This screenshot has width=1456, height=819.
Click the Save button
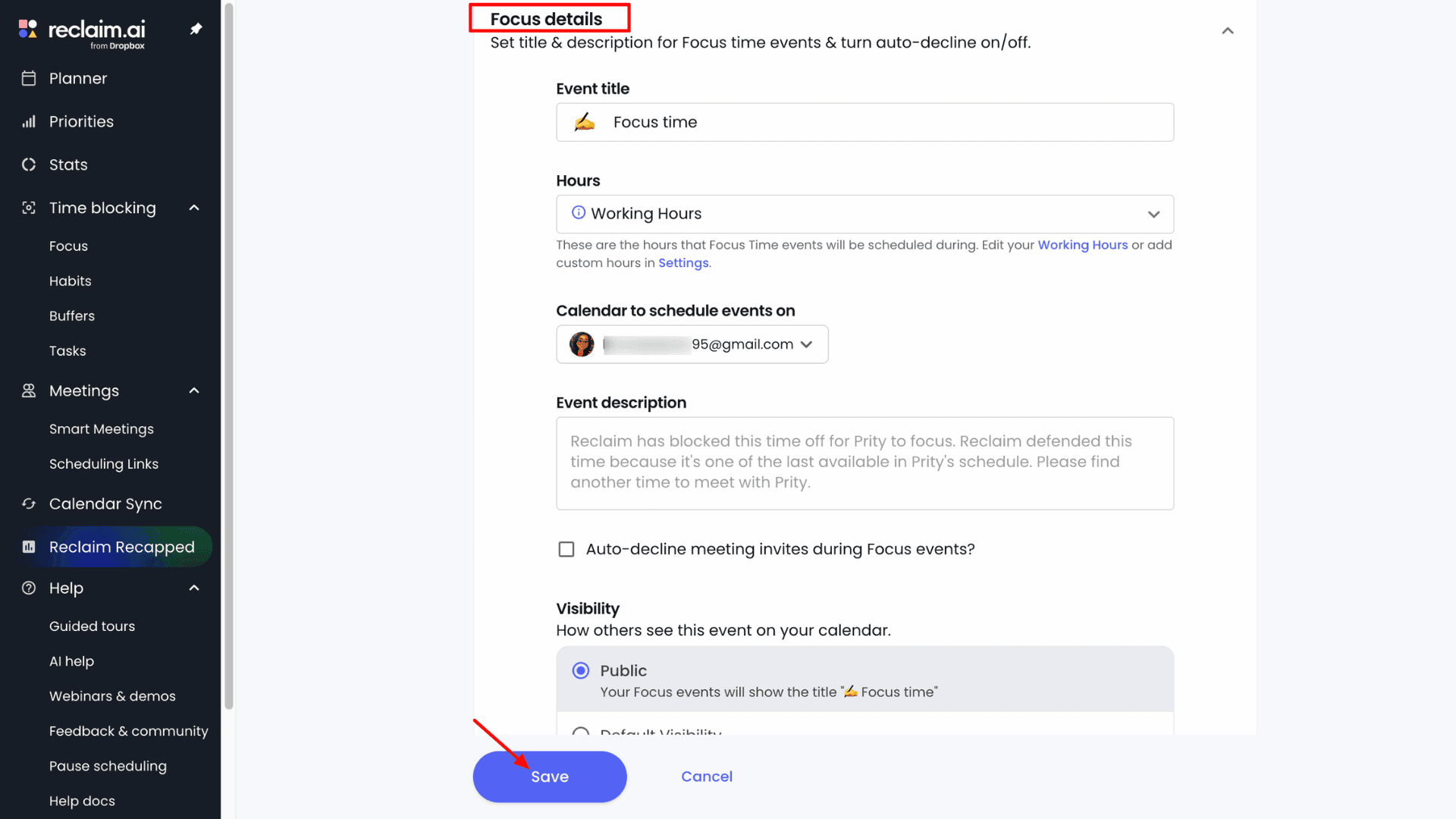pyautogui.click(x=550, y=777)
